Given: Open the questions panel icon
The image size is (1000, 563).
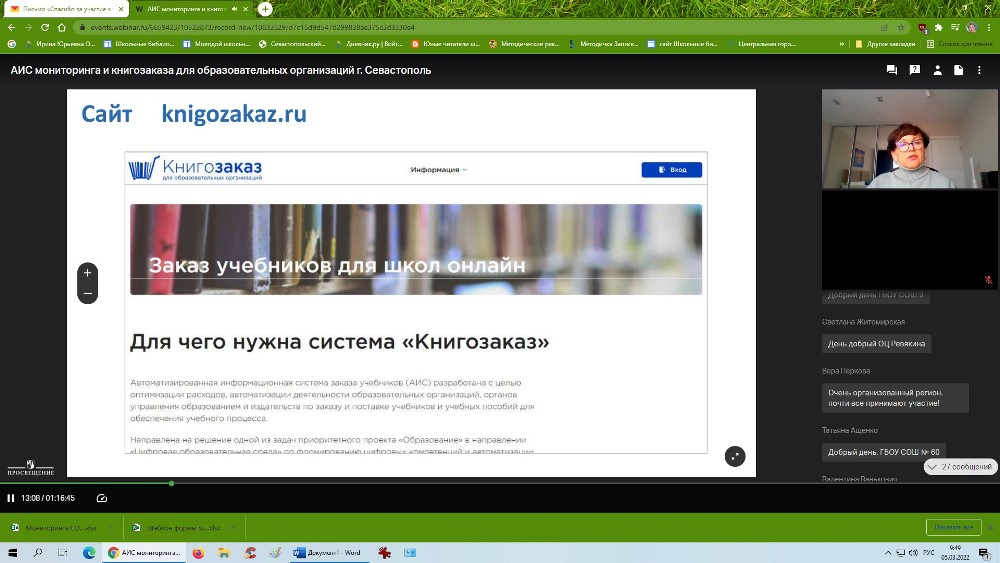Looking at the screenshot, I should coord(914,70).
